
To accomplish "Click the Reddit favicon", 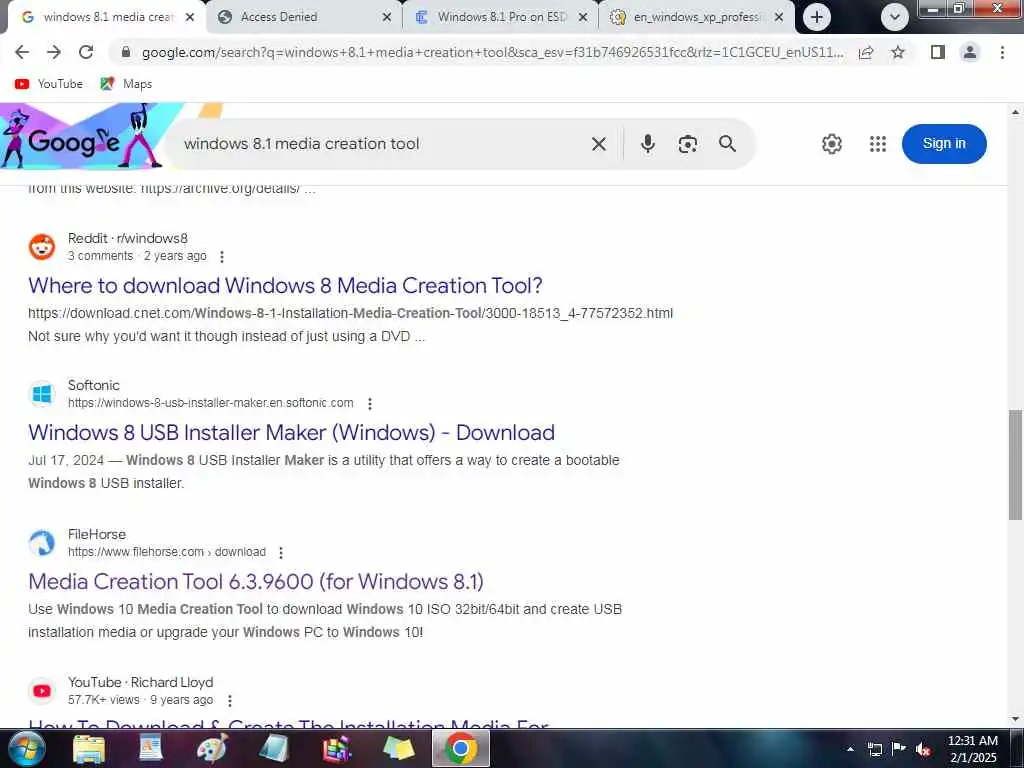I will (x=42, y=247).
